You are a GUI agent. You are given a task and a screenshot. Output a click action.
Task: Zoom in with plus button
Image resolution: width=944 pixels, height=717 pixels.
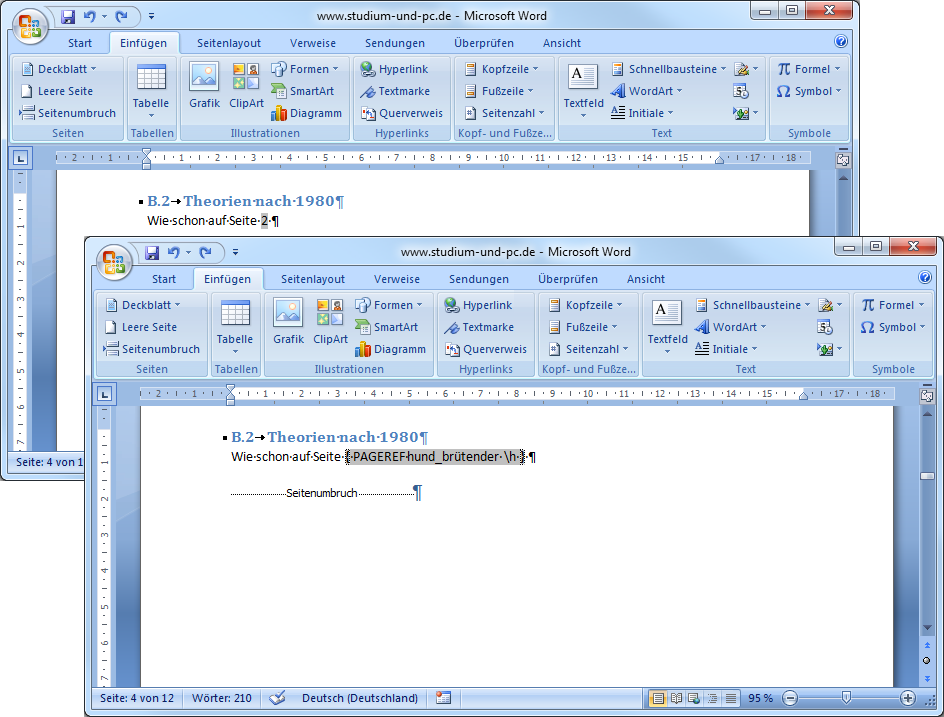908,698
